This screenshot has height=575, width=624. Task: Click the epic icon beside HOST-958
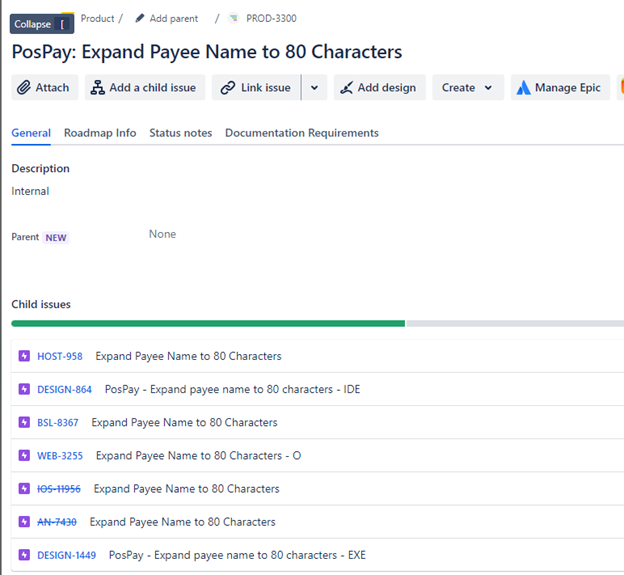click(x=24, y=356)
